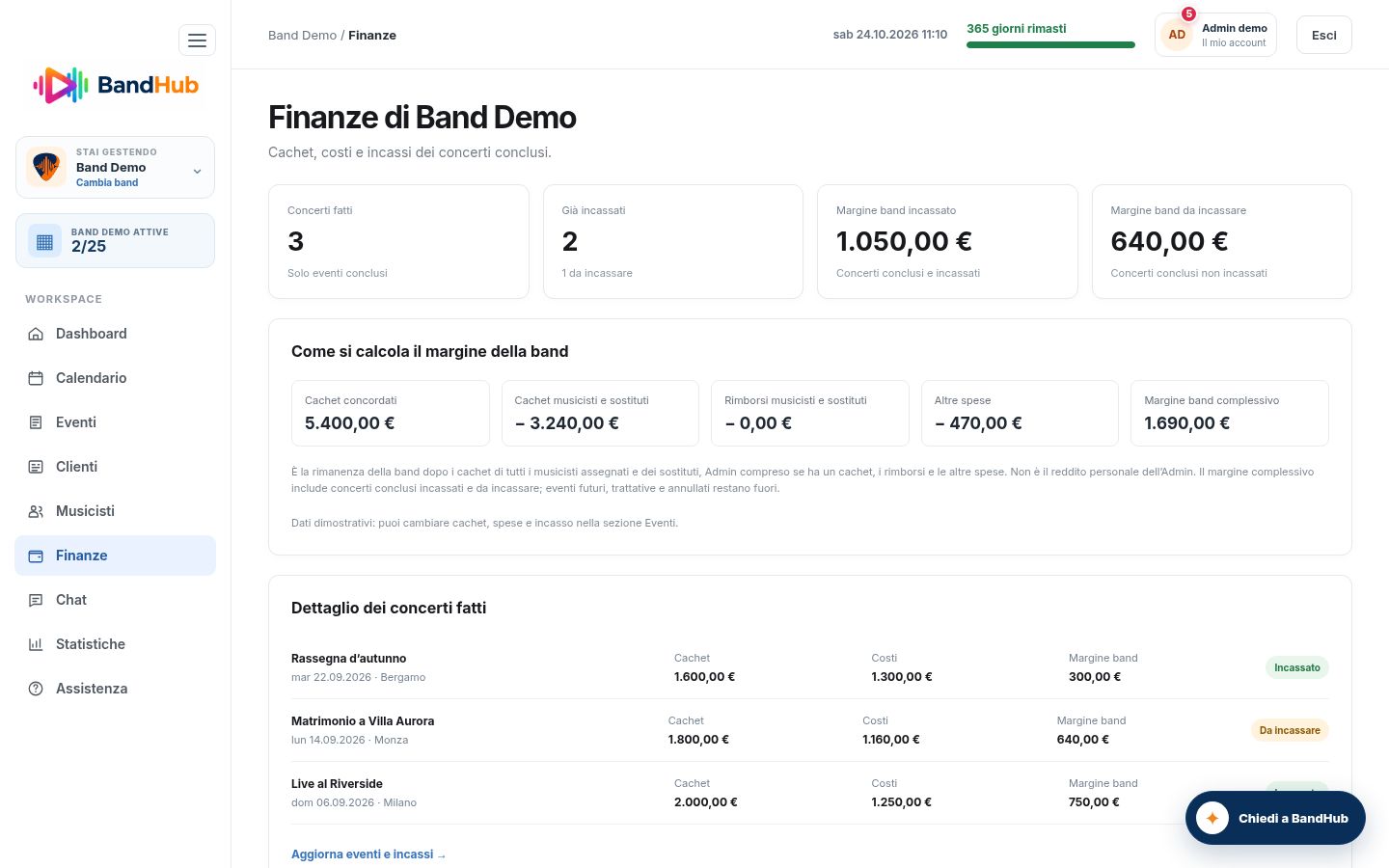The height and width of the screenshot is (868, 1389).
Task: Open the Chiedi a BandHub assistant
Action: tap(1275, 818)
